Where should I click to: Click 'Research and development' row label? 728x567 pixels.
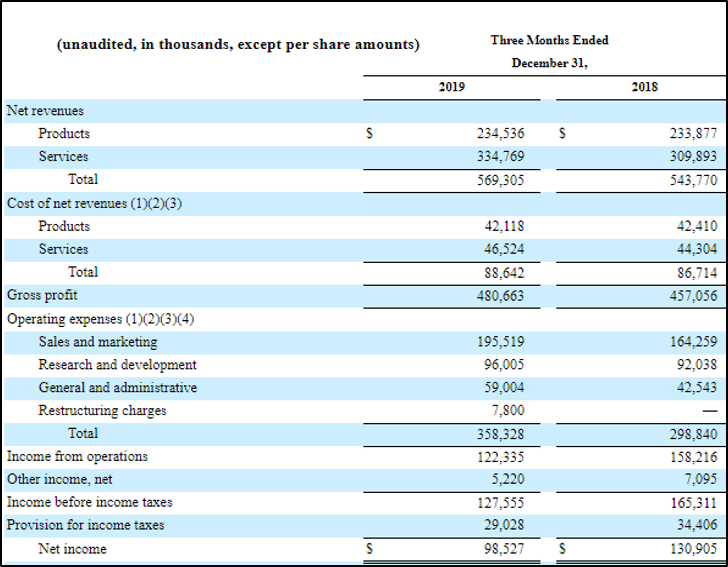[117, 365]
